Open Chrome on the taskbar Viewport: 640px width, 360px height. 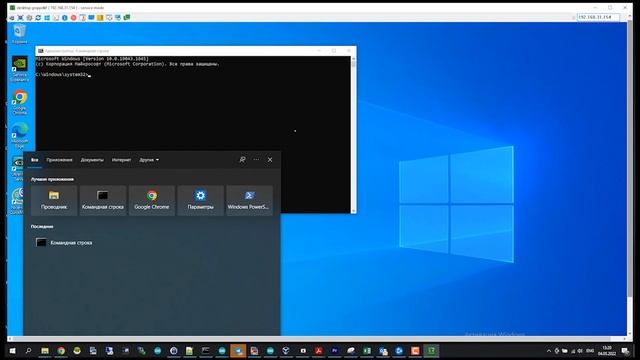tap(61, 351)
